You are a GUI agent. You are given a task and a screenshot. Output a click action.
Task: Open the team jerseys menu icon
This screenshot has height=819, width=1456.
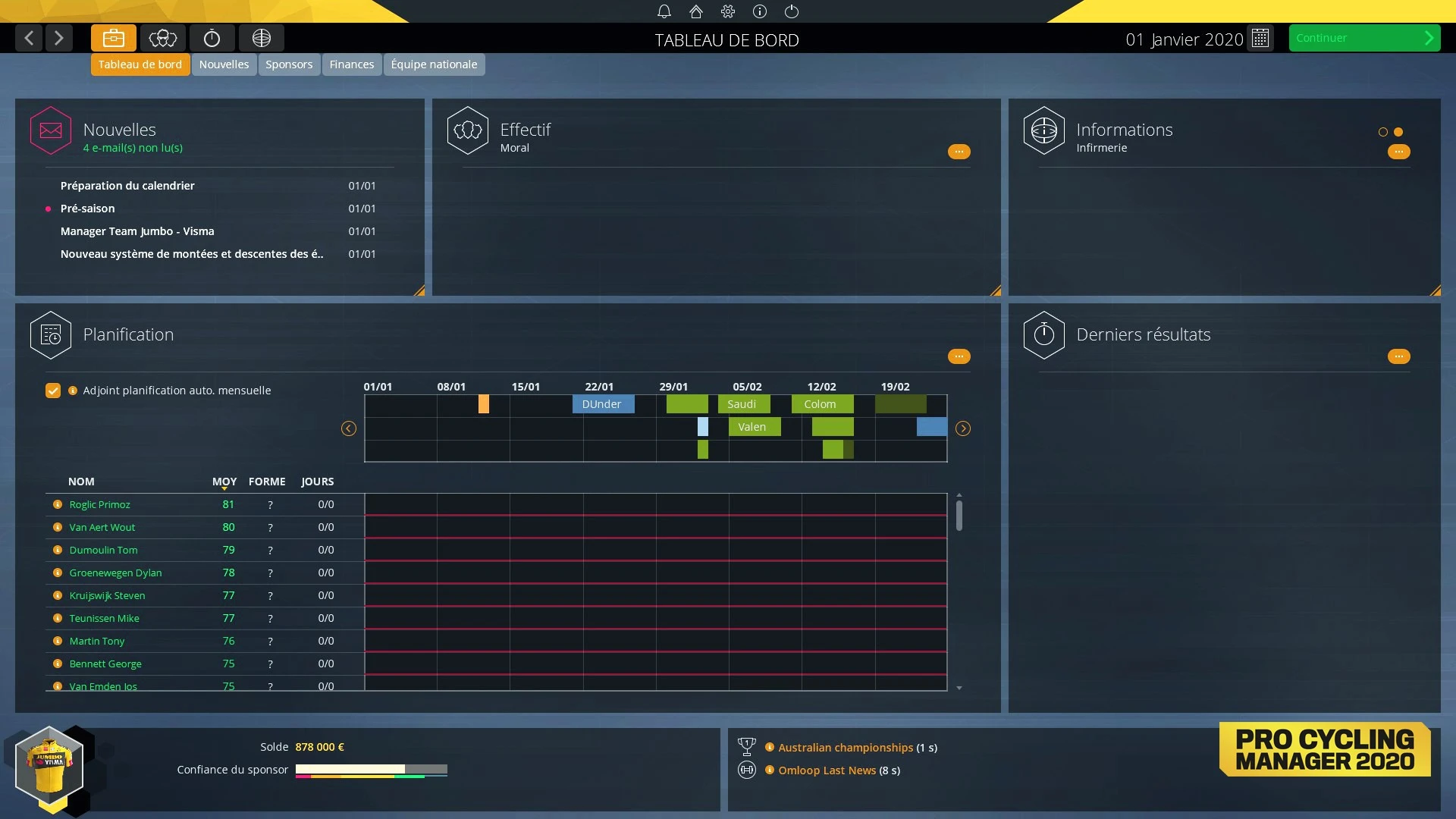(163, 38)
